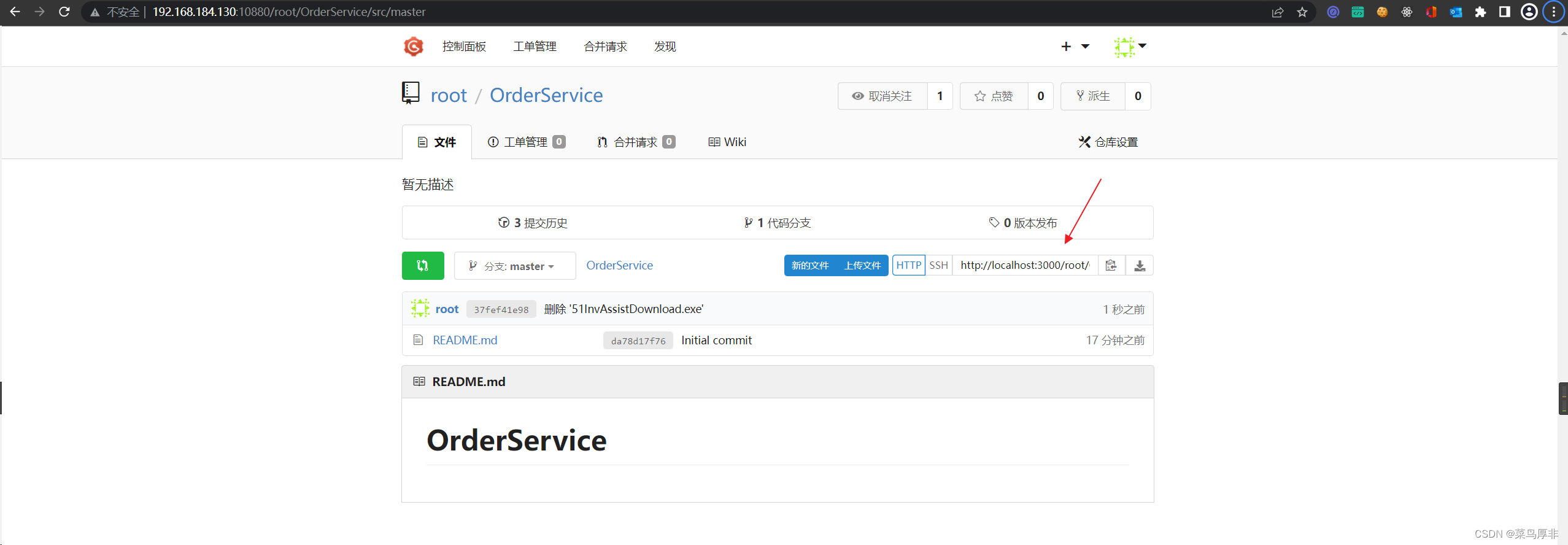Toggle 取消关注 watch button

(x=882, y=96)
